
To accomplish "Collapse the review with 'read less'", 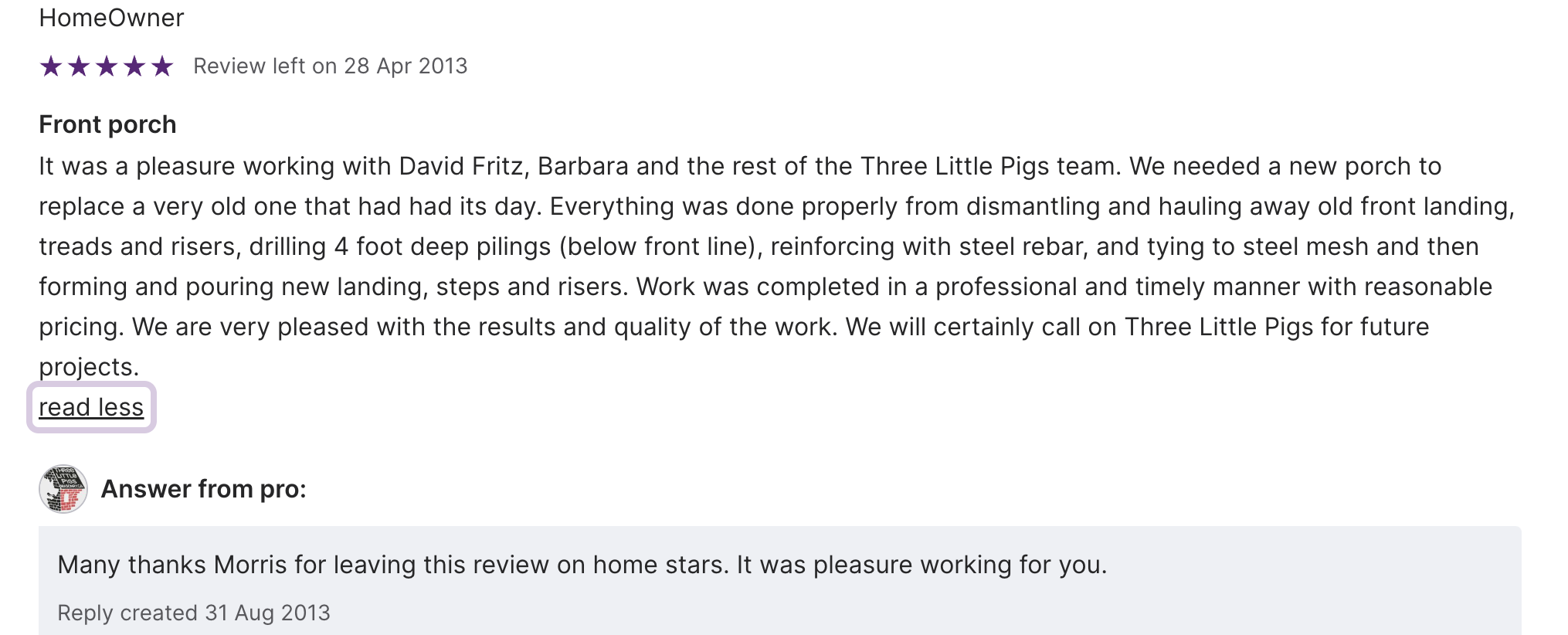I will [91, 407].
